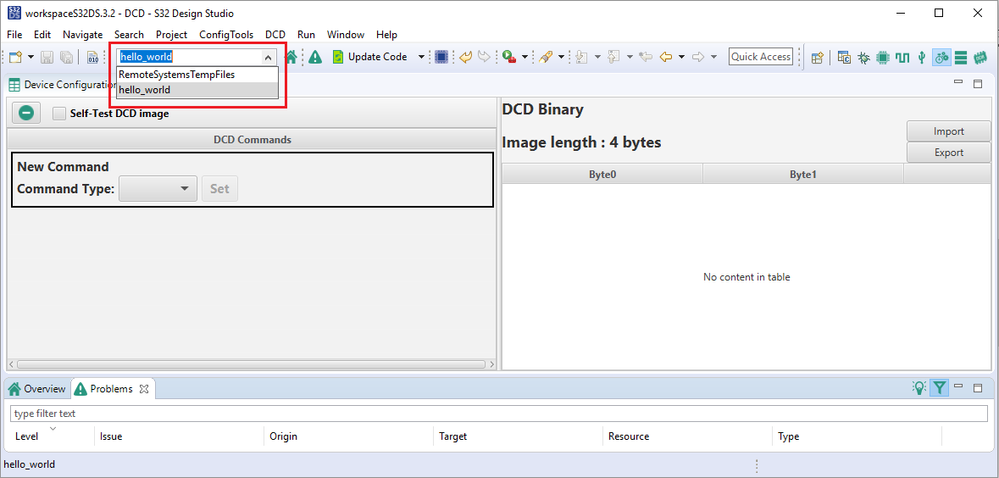This screenshot has height=478, width=999.
Task: Choose hello_world in the project dropdown list
Action: pos(198,90)
